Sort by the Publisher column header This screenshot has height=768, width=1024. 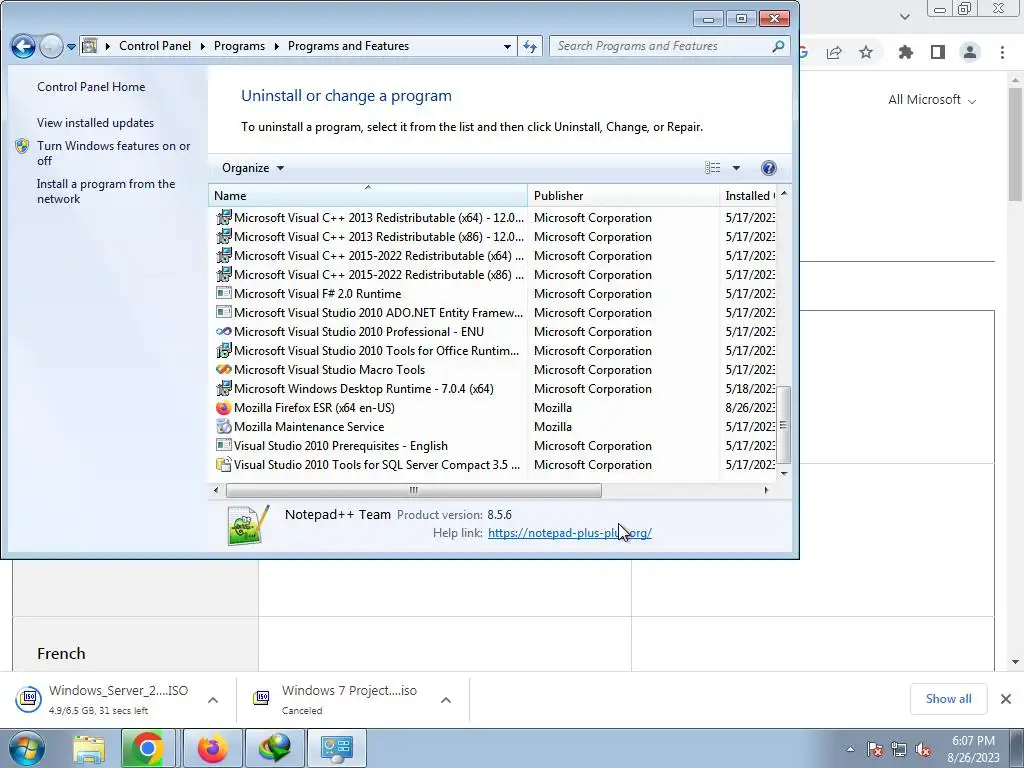pyautogui.click(x=623, y=195)
